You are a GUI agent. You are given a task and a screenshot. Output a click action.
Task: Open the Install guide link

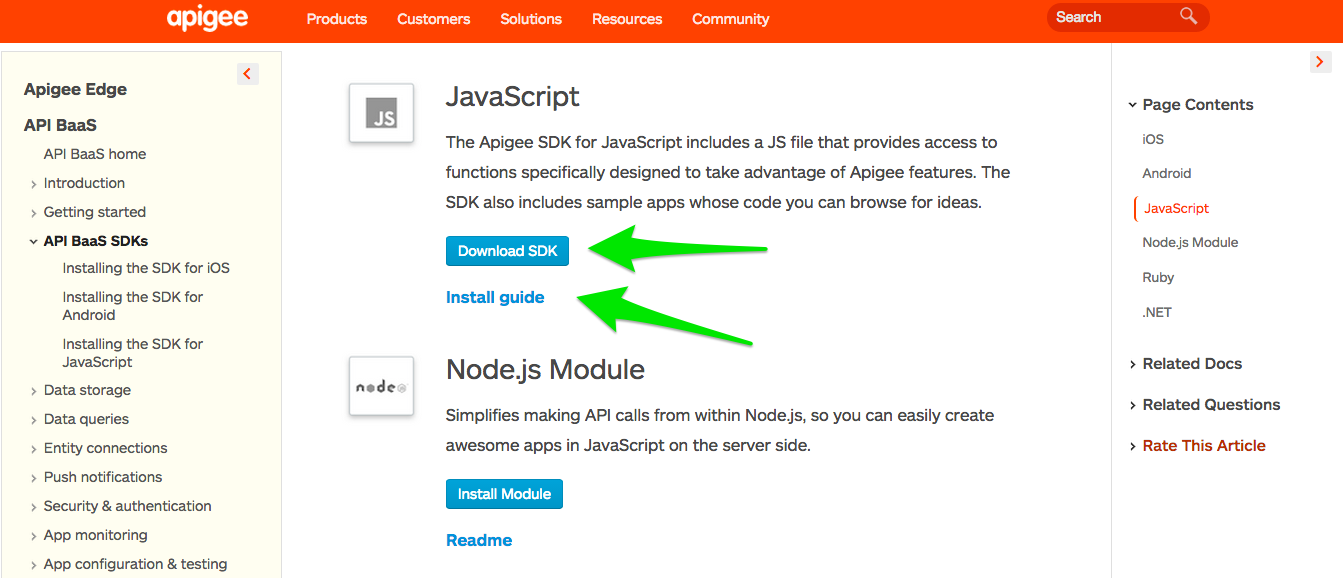(495, 297)
